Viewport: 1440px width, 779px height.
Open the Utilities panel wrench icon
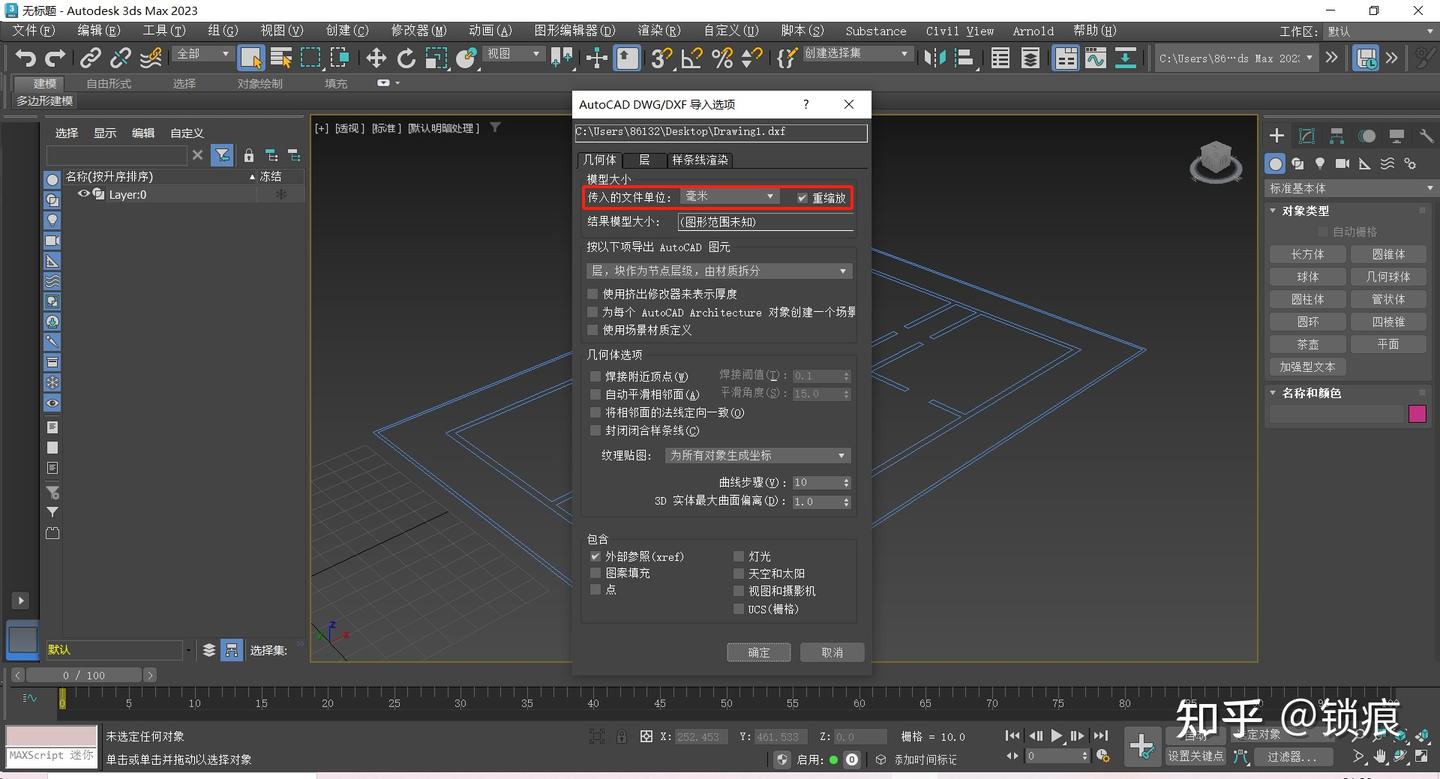pyautogui.click(x=1427, y=135)
